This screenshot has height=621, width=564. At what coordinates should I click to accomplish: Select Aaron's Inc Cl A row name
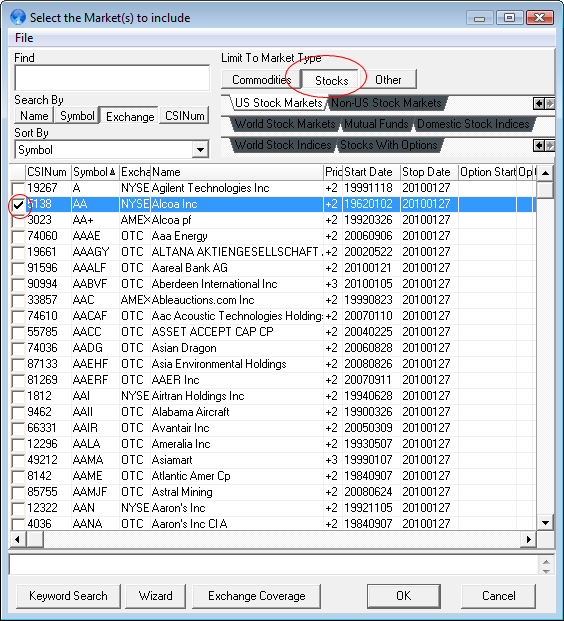(189, 524)
